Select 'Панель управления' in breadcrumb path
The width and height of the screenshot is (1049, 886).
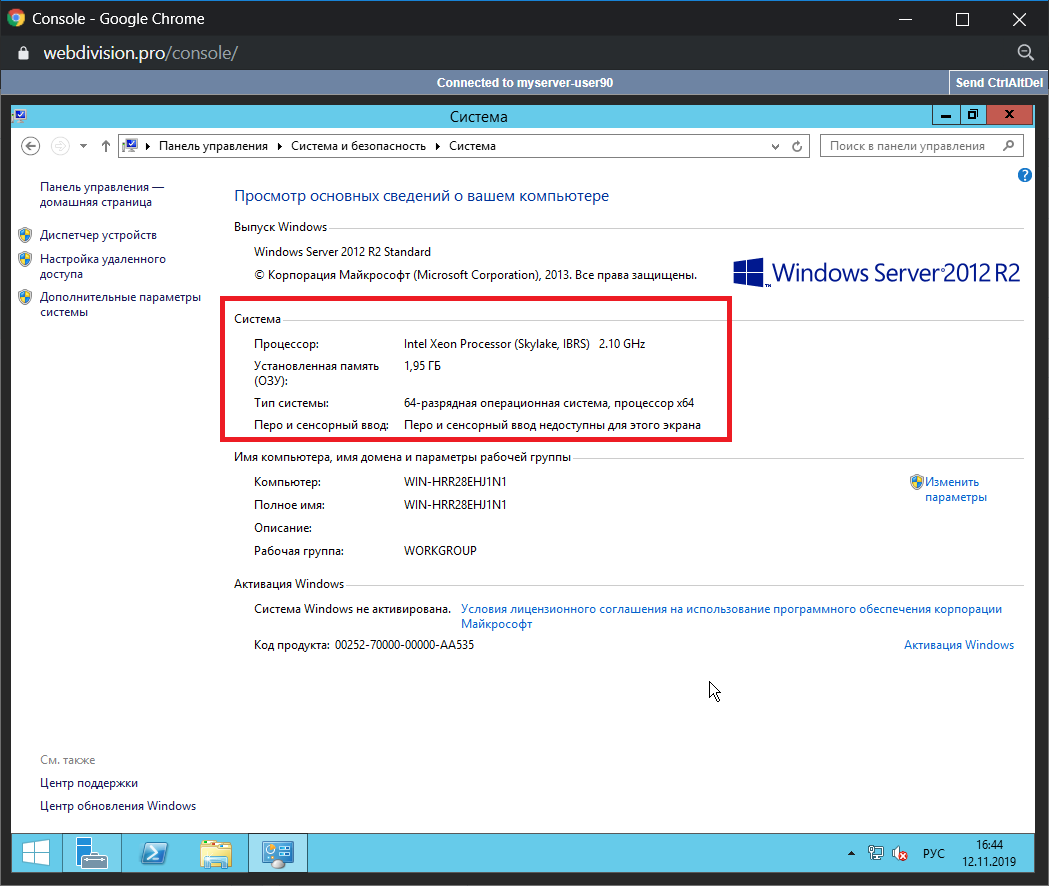pos(213,146)
